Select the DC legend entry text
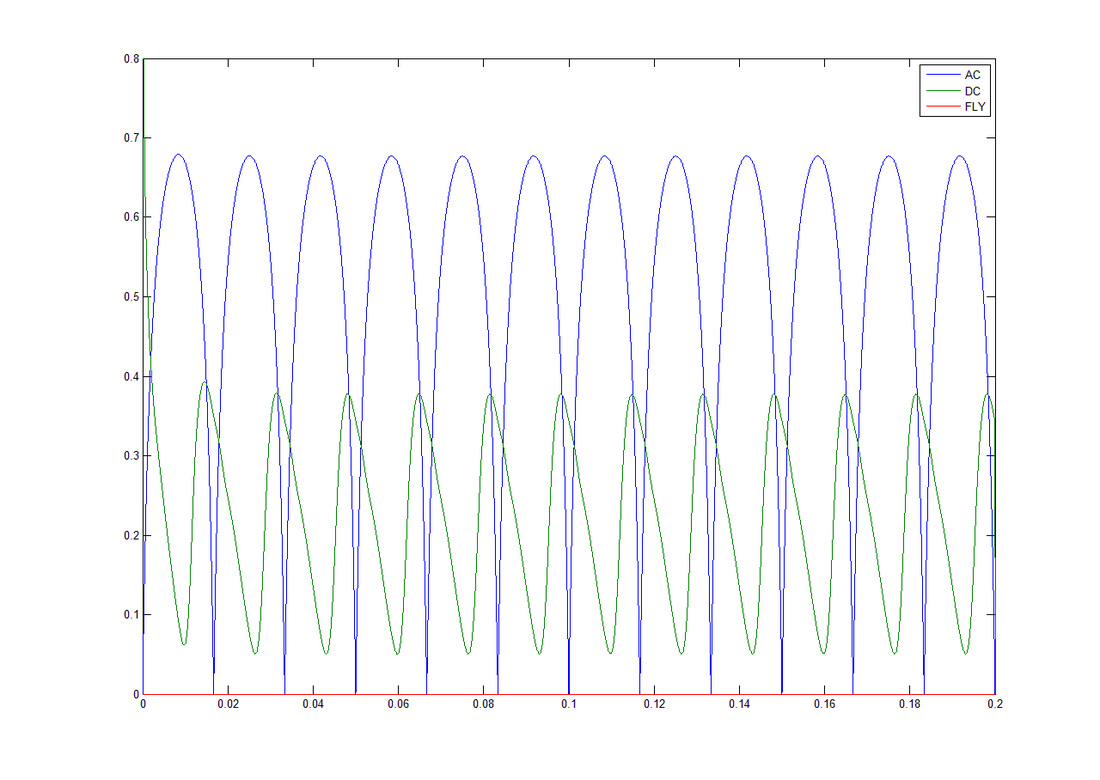Viewport: 1100px width, 780px height. (x=972, y=91)
